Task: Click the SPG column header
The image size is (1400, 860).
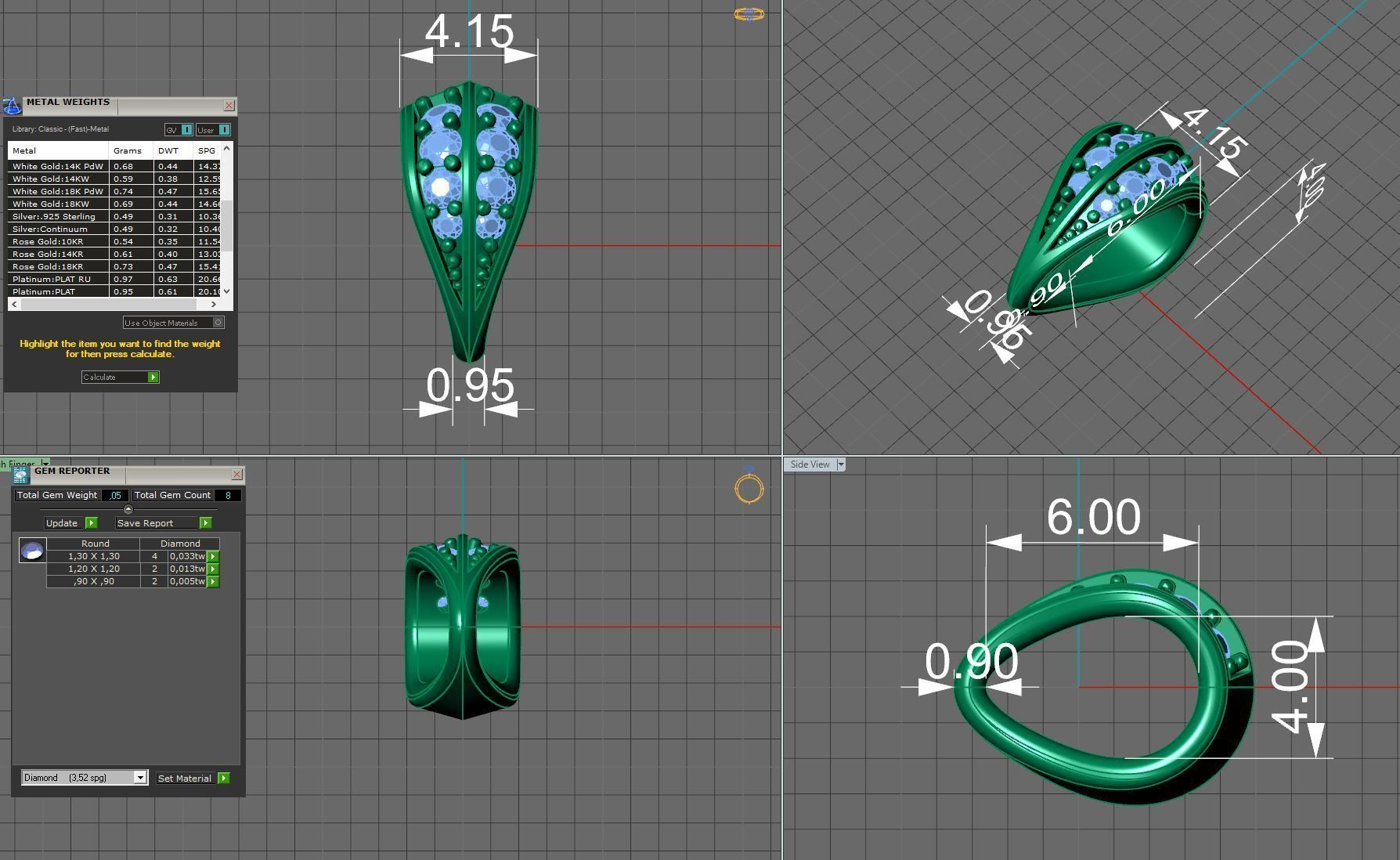Action: click(207, 150)
